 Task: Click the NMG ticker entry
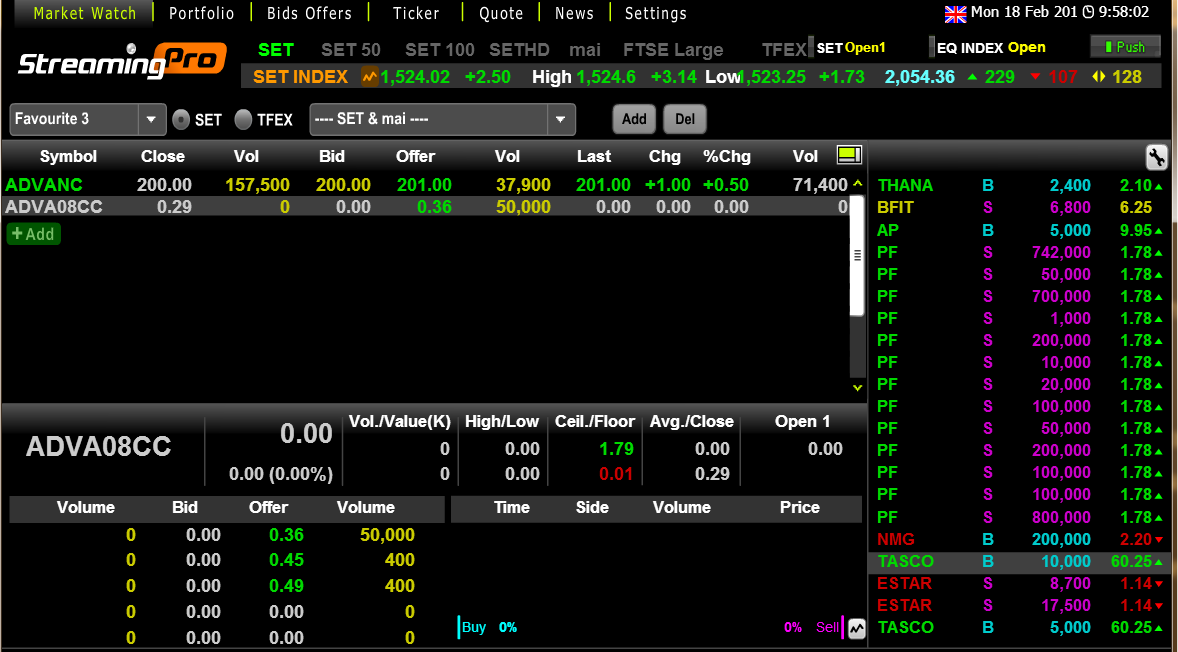1018,539
